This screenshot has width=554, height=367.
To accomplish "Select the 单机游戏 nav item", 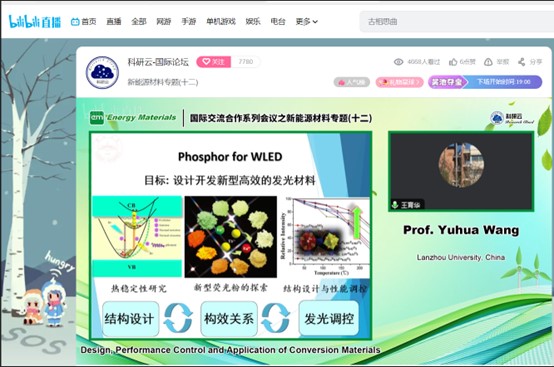I will click(221, 22).
